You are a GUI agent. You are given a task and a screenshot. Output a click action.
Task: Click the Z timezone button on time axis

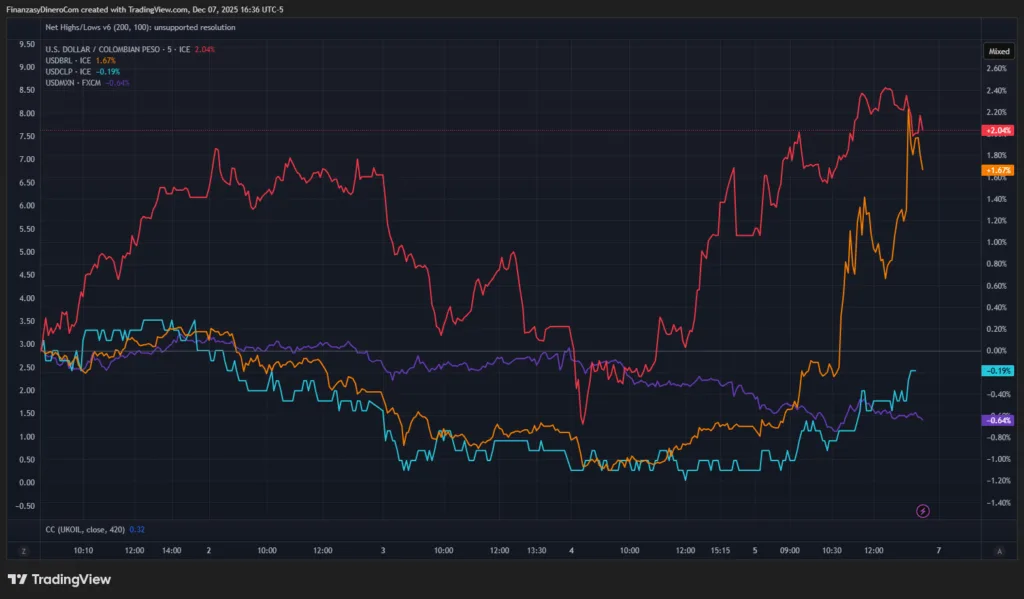[x=23, y=551]
